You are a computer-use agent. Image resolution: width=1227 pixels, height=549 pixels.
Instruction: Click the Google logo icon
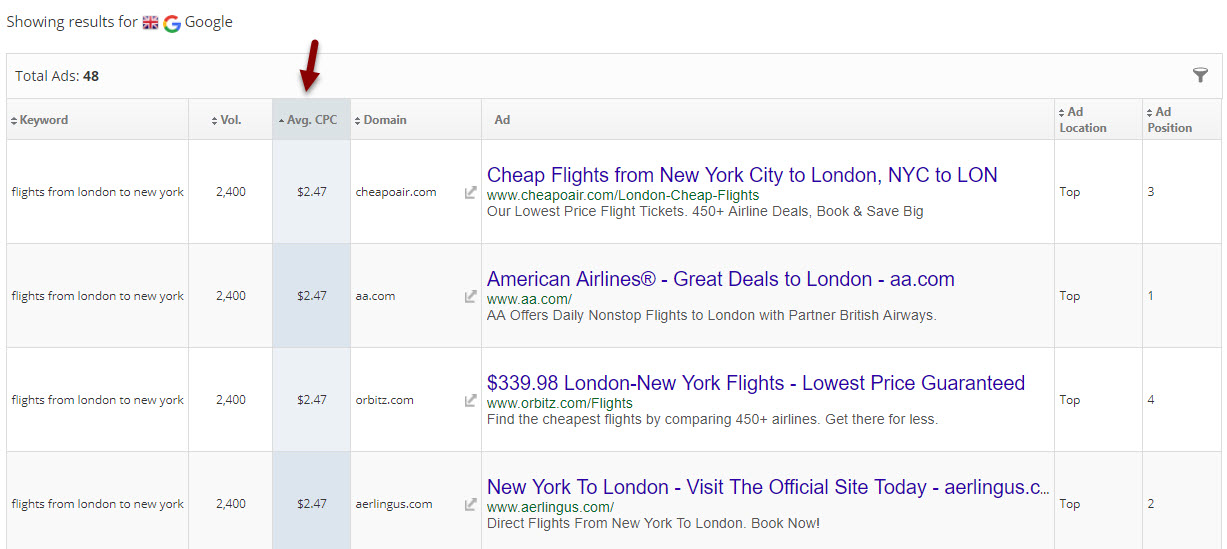[x=172, y=23]
